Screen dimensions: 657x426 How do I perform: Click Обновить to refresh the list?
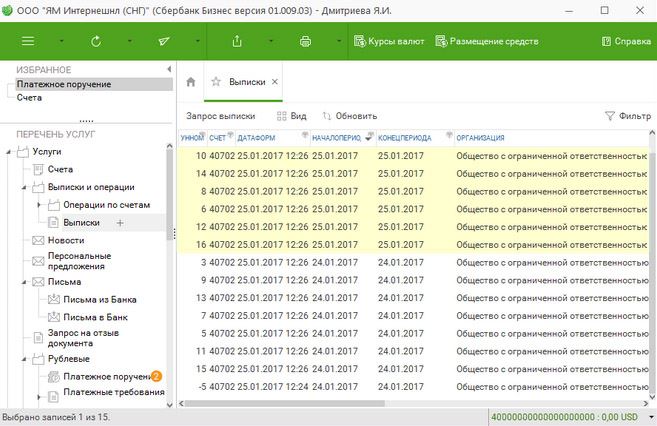(350, 116)
